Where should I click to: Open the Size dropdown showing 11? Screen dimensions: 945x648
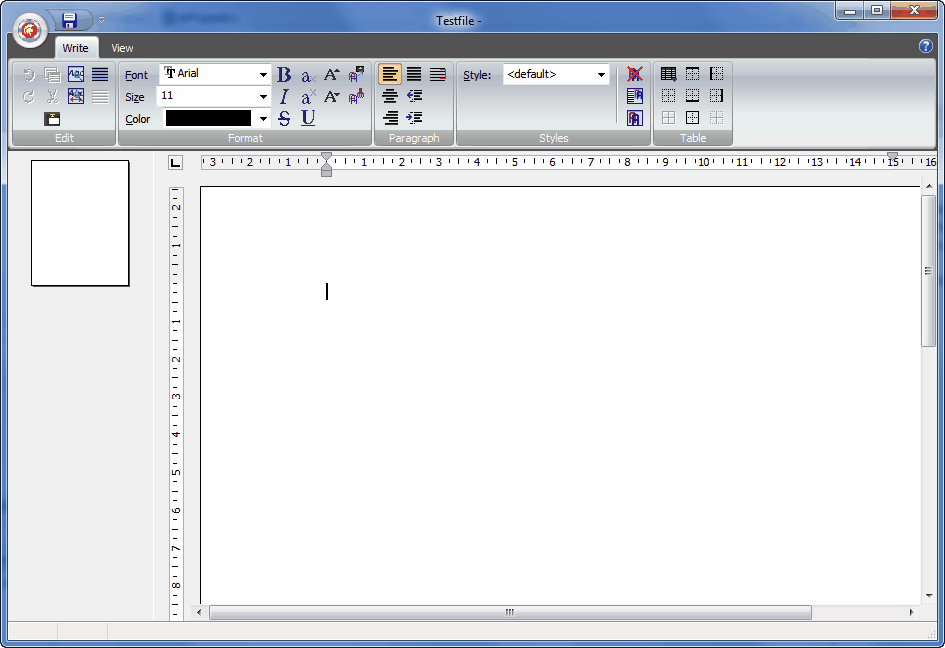pyautogui.click(x=264, y=97)
